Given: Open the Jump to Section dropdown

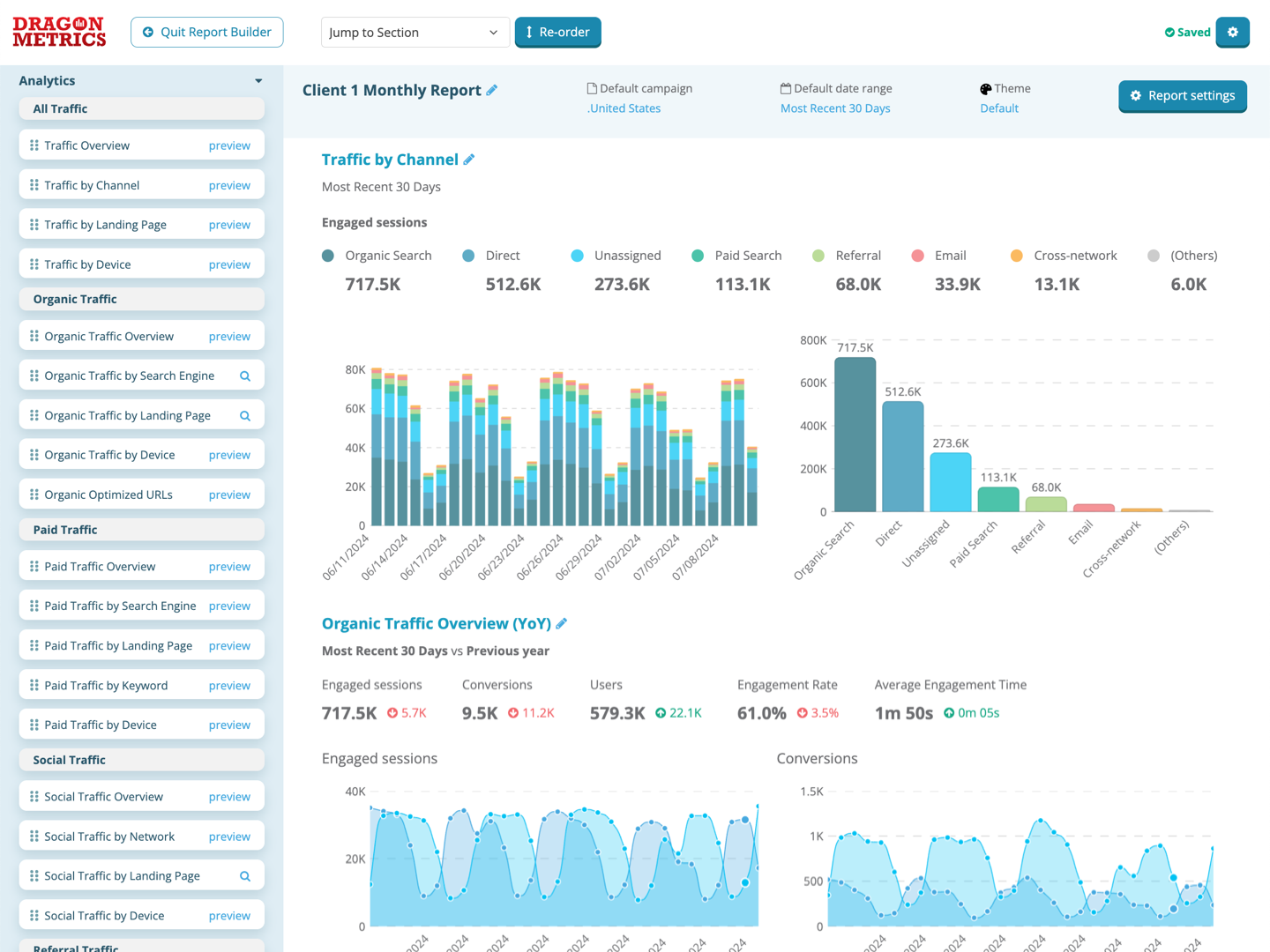Looking at the screenshot, I should [x=415, y=33].
